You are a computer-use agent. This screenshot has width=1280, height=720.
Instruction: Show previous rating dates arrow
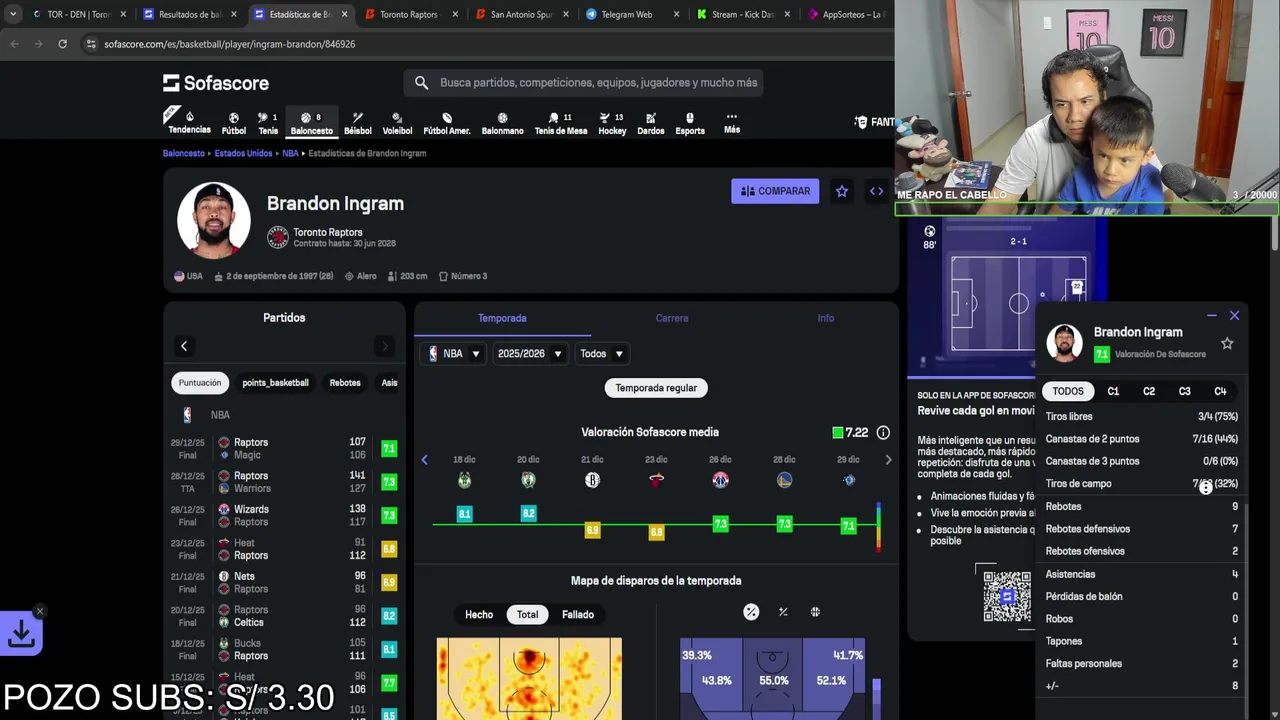(x=424, y=460)
